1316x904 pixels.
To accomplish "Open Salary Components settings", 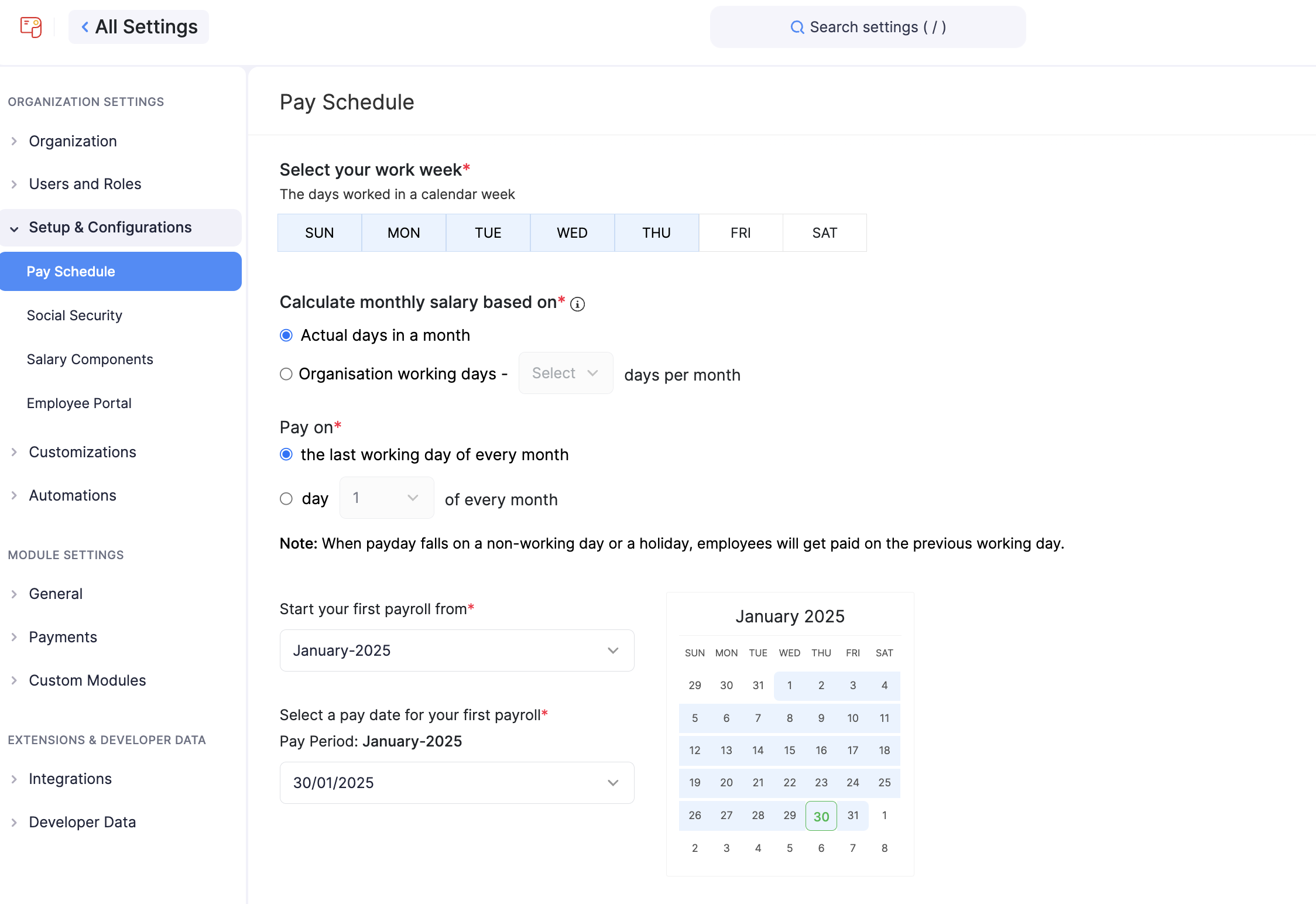I will (x=90, y=359).
